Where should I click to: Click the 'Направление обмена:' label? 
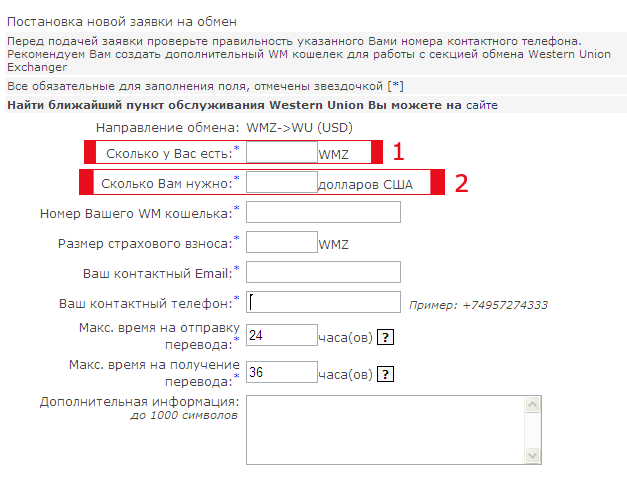[x=167, y=128]
